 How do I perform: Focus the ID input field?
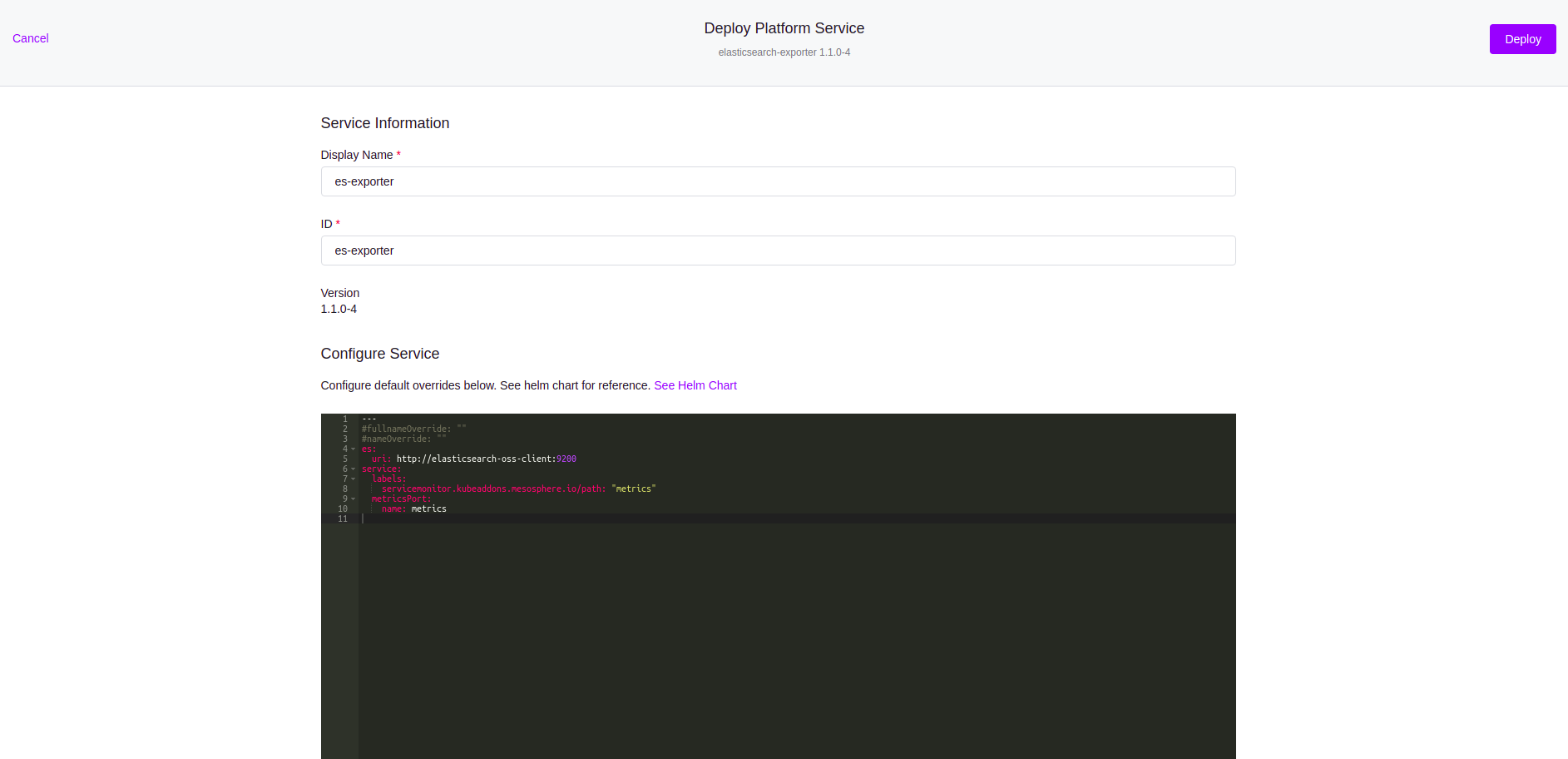[778, 251]
